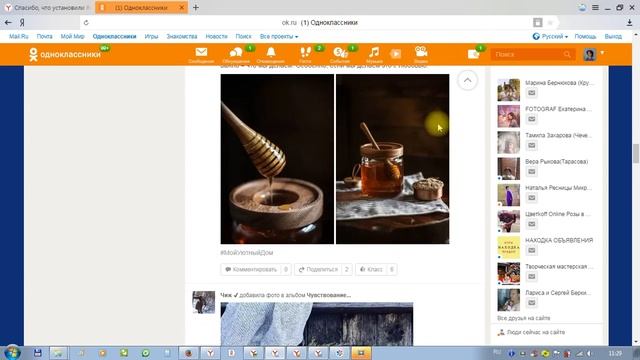This screenshot has height=360, width=640.
Task: Open a new browser tab with plus
Action: coord(196,7)
